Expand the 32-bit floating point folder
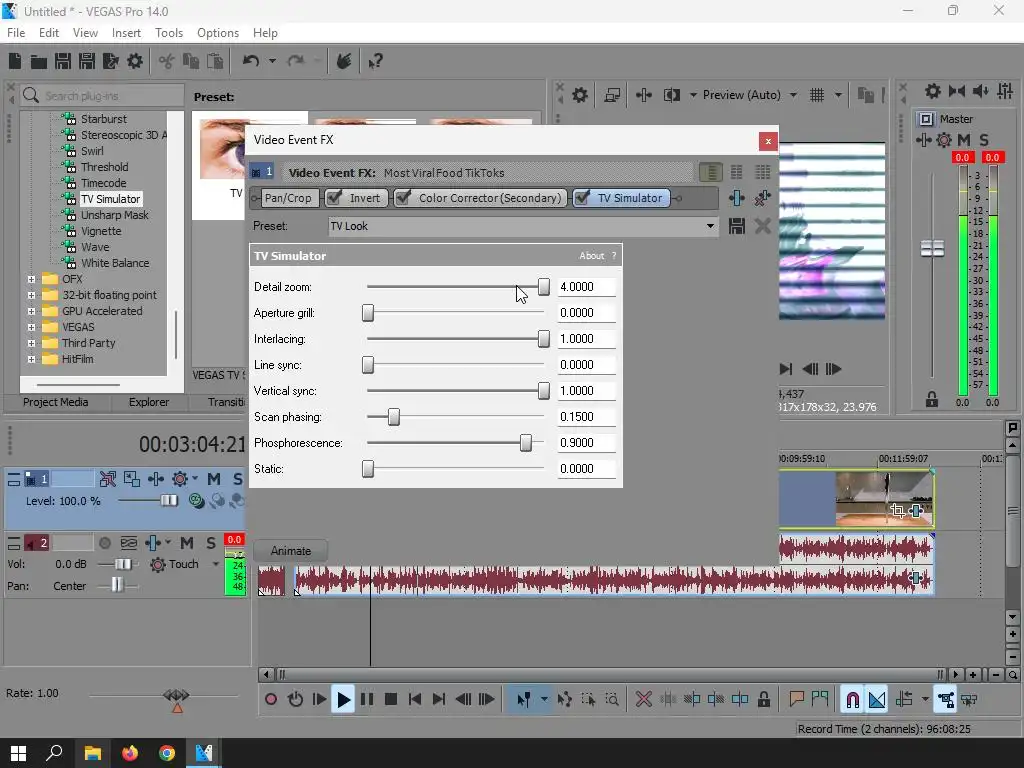 tap(31, 295)
